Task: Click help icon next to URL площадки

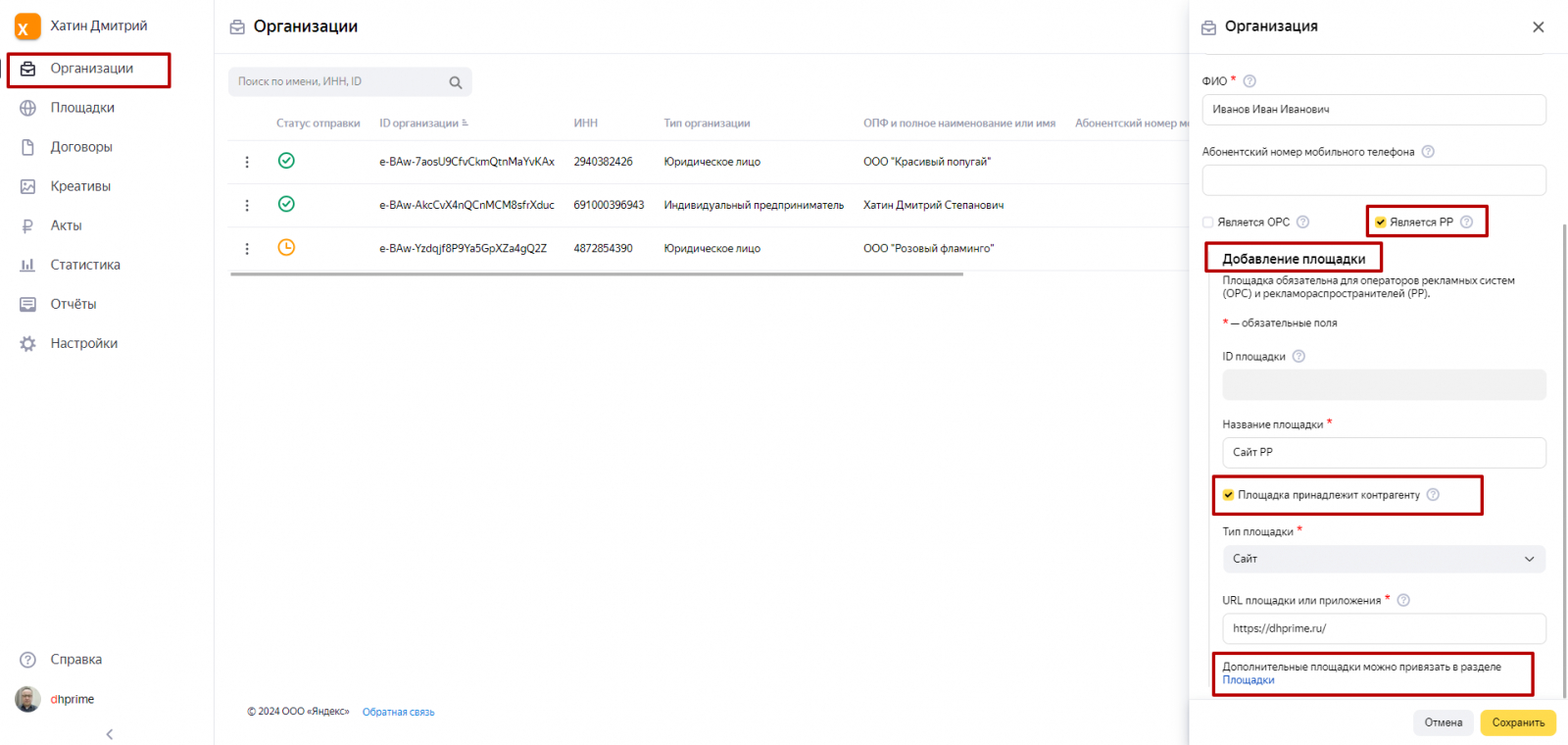Action: pos(1403,601)
